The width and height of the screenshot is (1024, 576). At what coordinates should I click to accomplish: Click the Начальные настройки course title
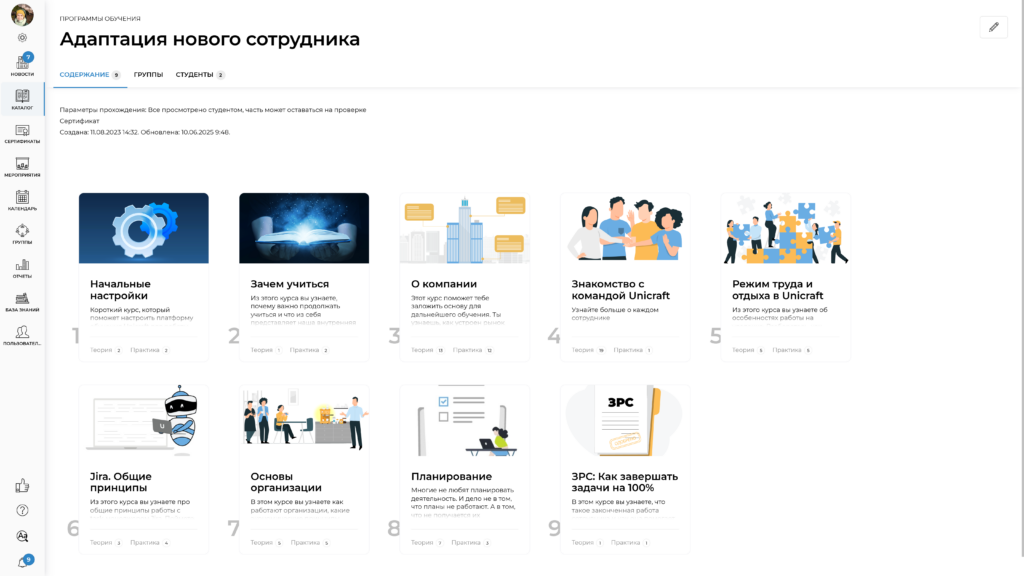coord(120,289)
